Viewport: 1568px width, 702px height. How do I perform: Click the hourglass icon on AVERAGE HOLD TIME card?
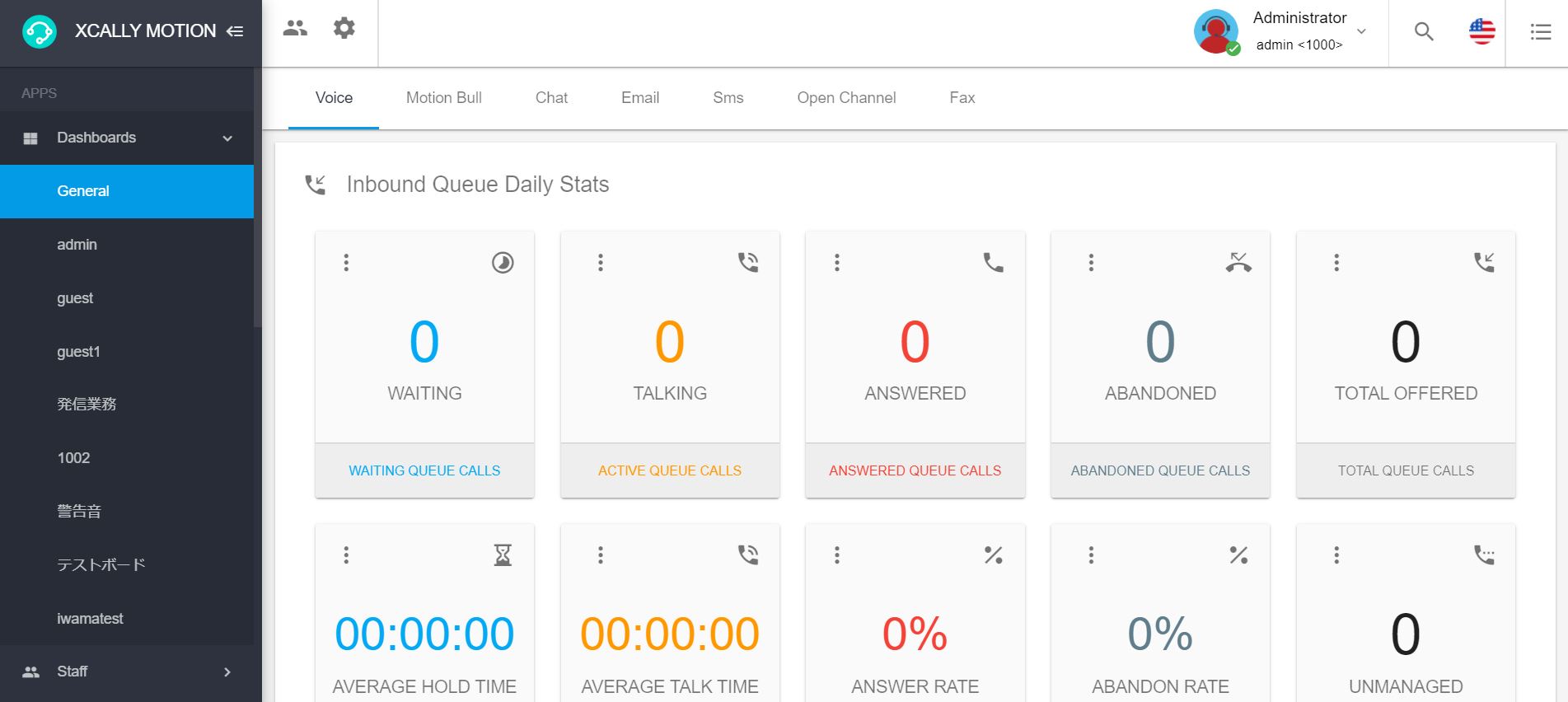pos(503,555)
